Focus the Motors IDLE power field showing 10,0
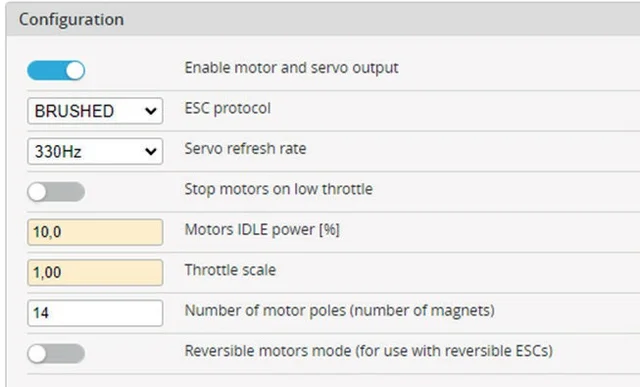 coord(95,232)
